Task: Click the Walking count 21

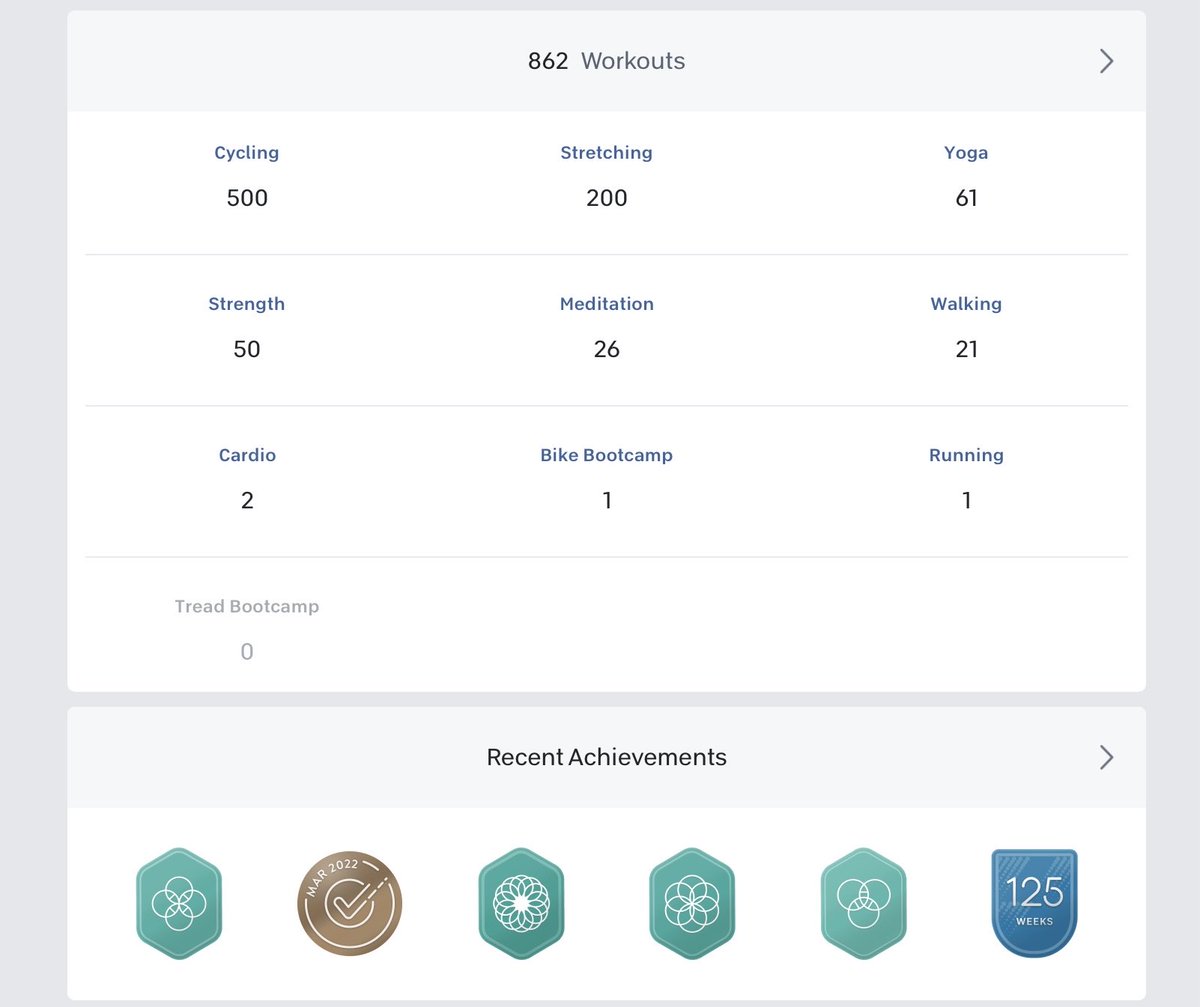Action: pyautogui.click(x=966, y=349)
